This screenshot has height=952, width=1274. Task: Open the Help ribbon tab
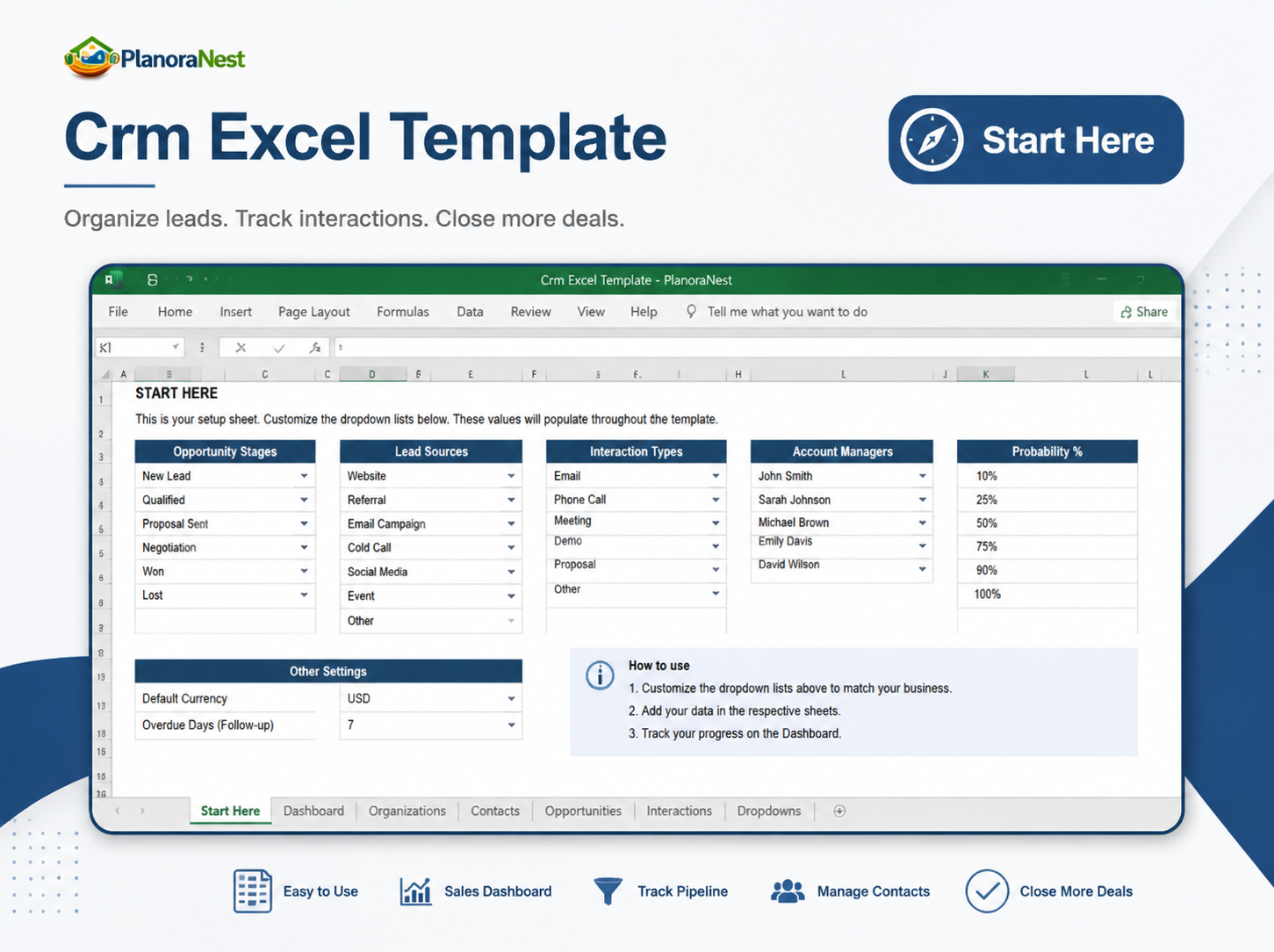644,312
